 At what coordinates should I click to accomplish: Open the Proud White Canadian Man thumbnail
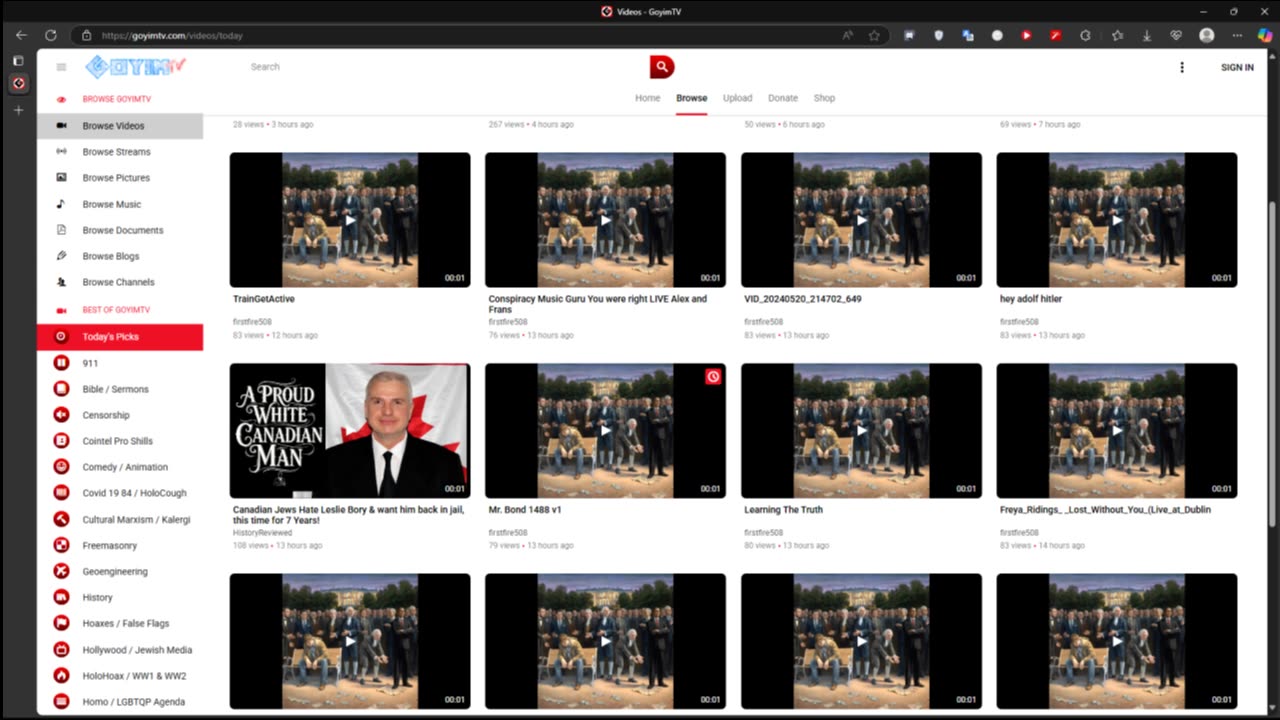(x=350, y=431)
